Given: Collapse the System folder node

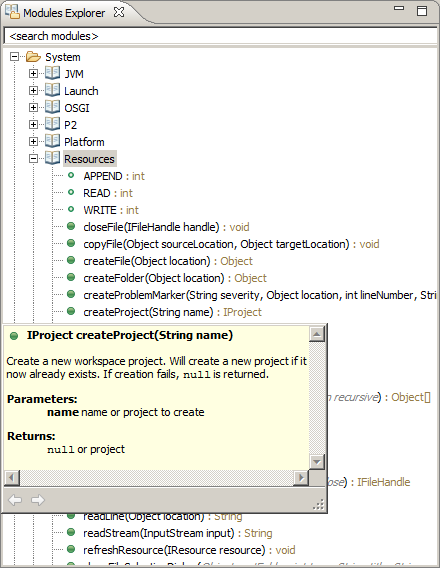Looking at the screenshot, I should click(x=14, y=57).
